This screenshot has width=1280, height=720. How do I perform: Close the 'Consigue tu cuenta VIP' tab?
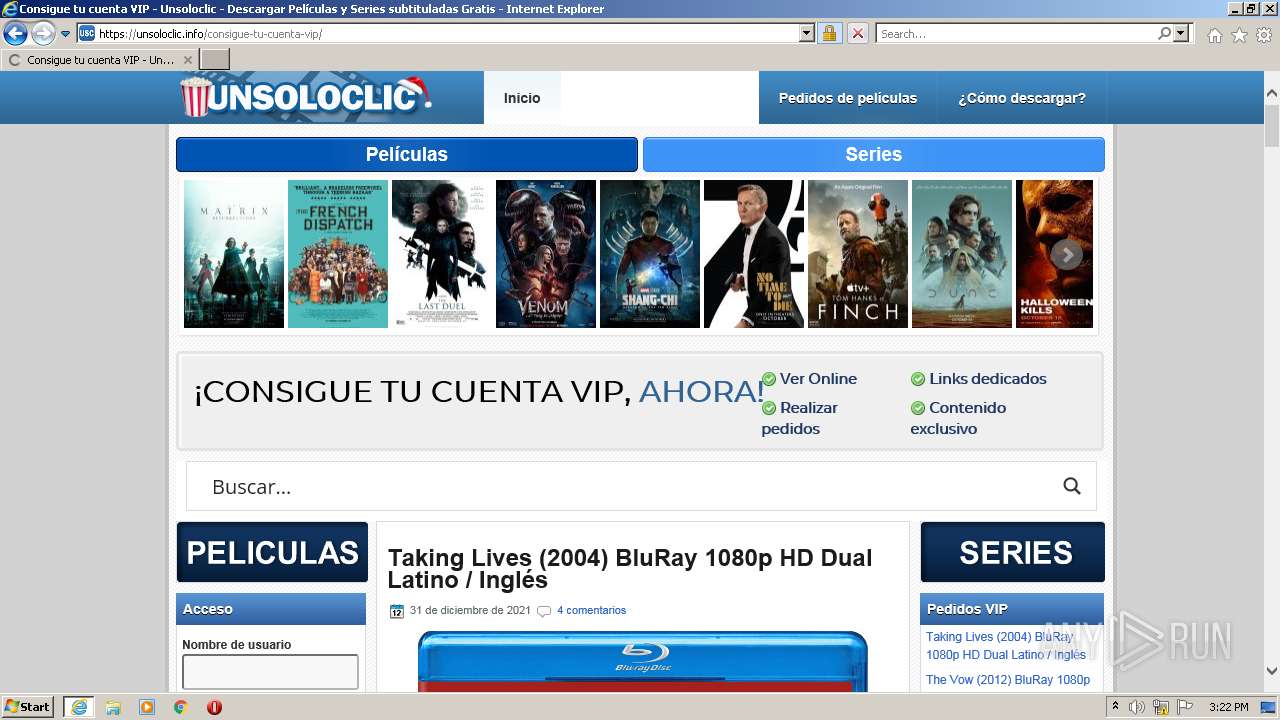coord(187,60)
